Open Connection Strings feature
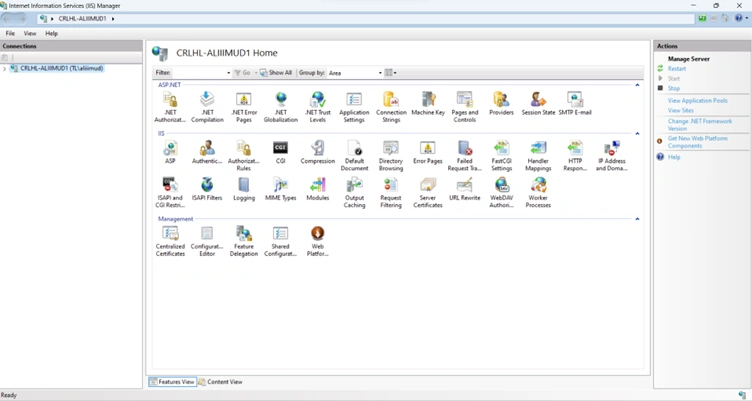The height and width of the screenshot is (401, 752). tap(391, 107)
